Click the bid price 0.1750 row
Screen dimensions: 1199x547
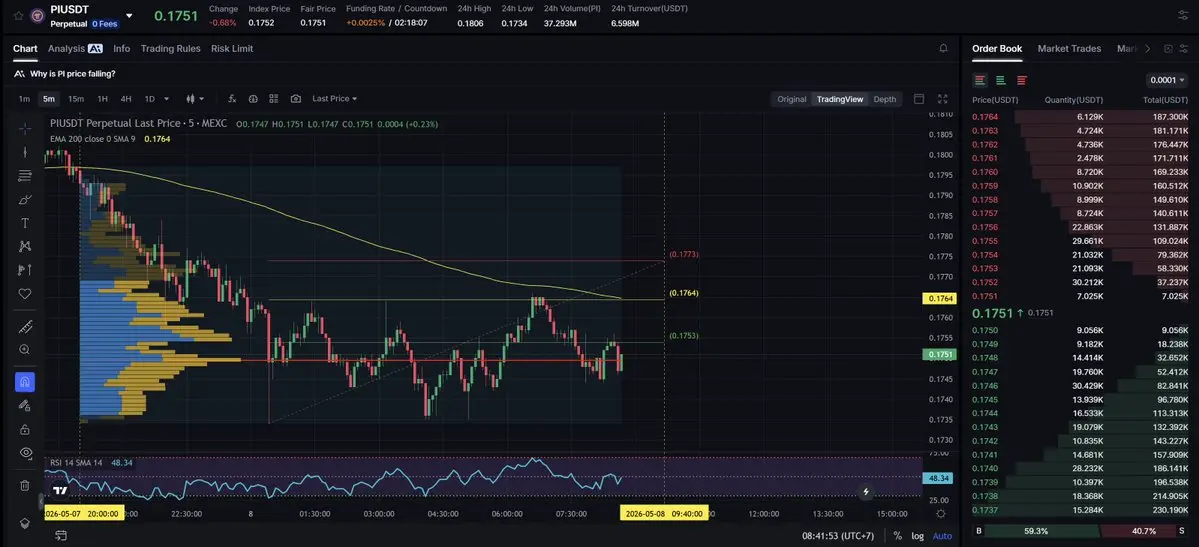(1080, 330)
